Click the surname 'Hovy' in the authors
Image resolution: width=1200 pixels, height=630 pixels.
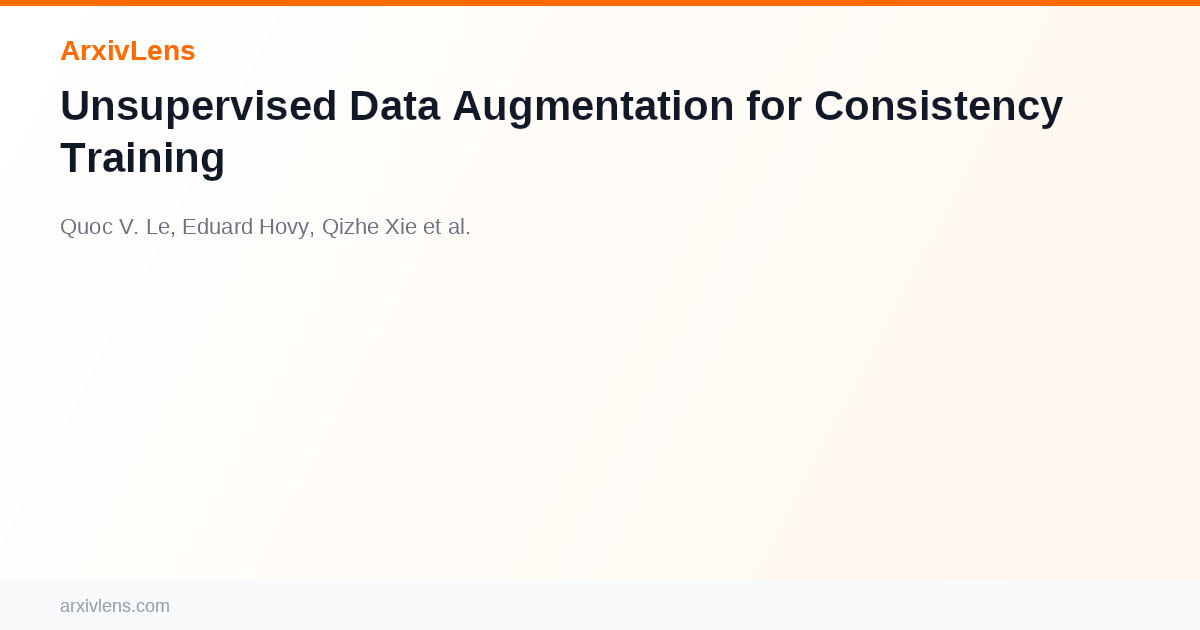pyautogui.click(x=285, y=227)
